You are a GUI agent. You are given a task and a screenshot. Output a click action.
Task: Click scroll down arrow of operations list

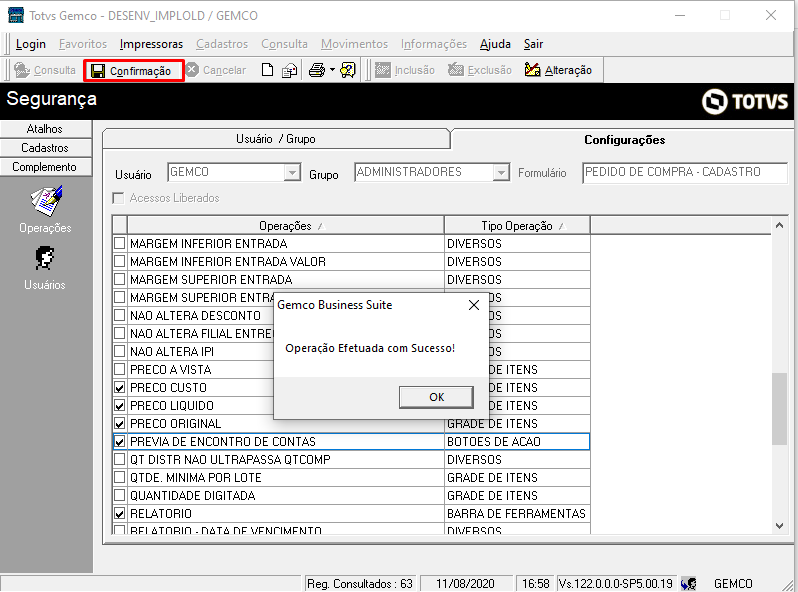pos(779,526)
